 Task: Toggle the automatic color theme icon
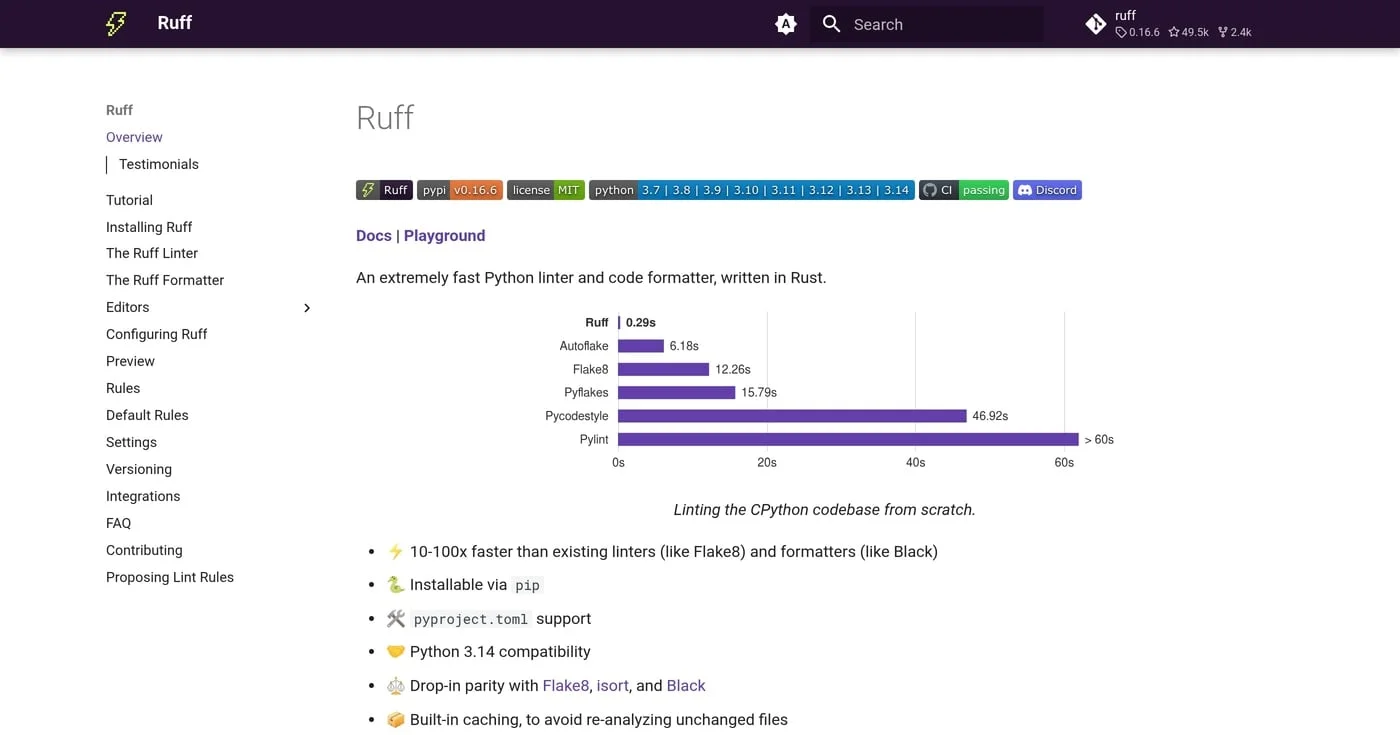[x=786, y=24]
